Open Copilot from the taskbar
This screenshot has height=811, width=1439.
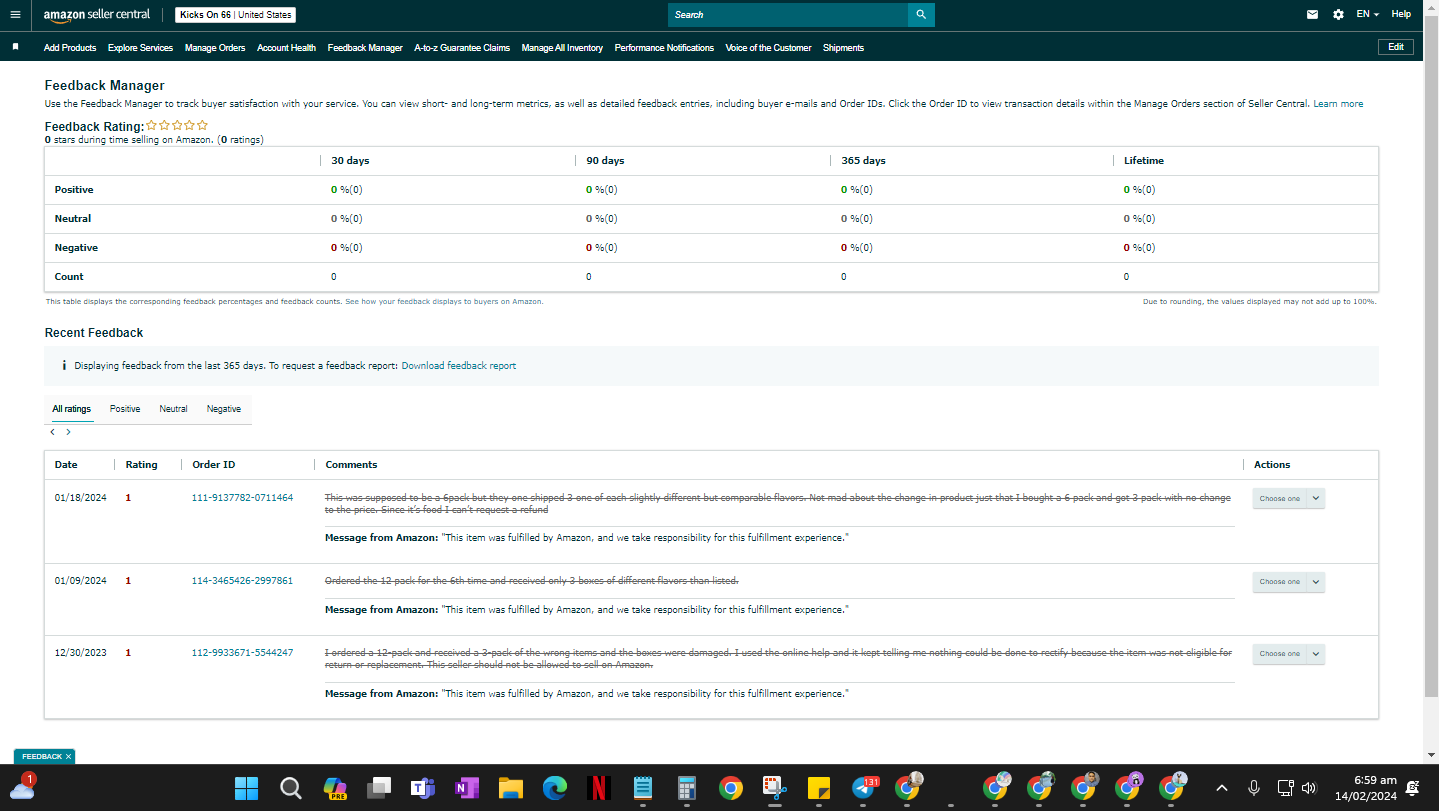coord(335,789)
